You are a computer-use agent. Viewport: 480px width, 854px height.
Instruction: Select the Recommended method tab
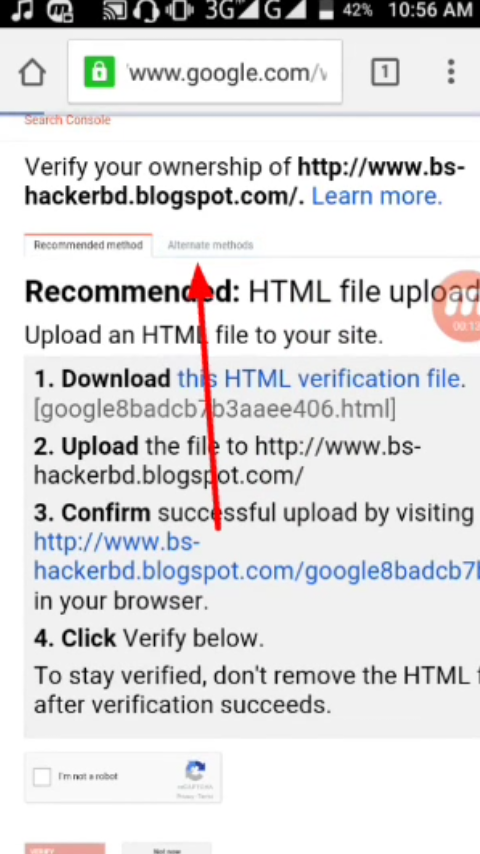(x=88, y=245)
